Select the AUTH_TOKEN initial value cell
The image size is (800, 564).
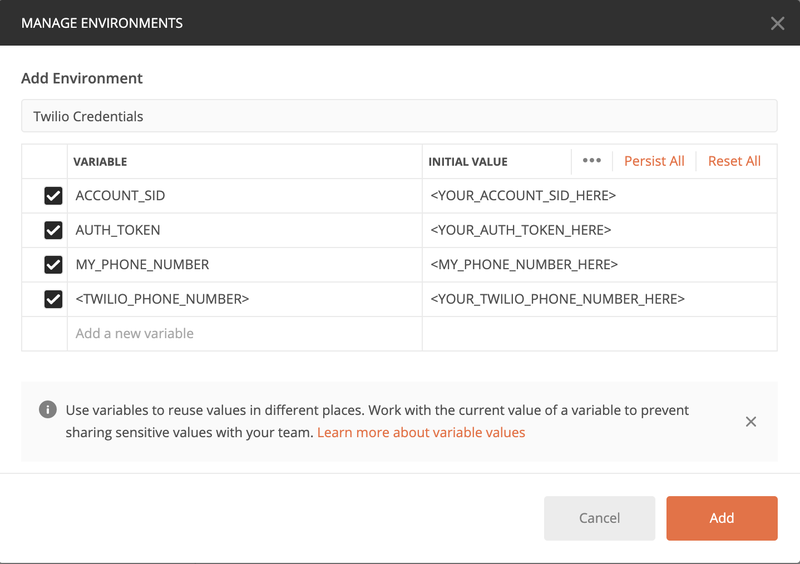(x=598, y=230)
